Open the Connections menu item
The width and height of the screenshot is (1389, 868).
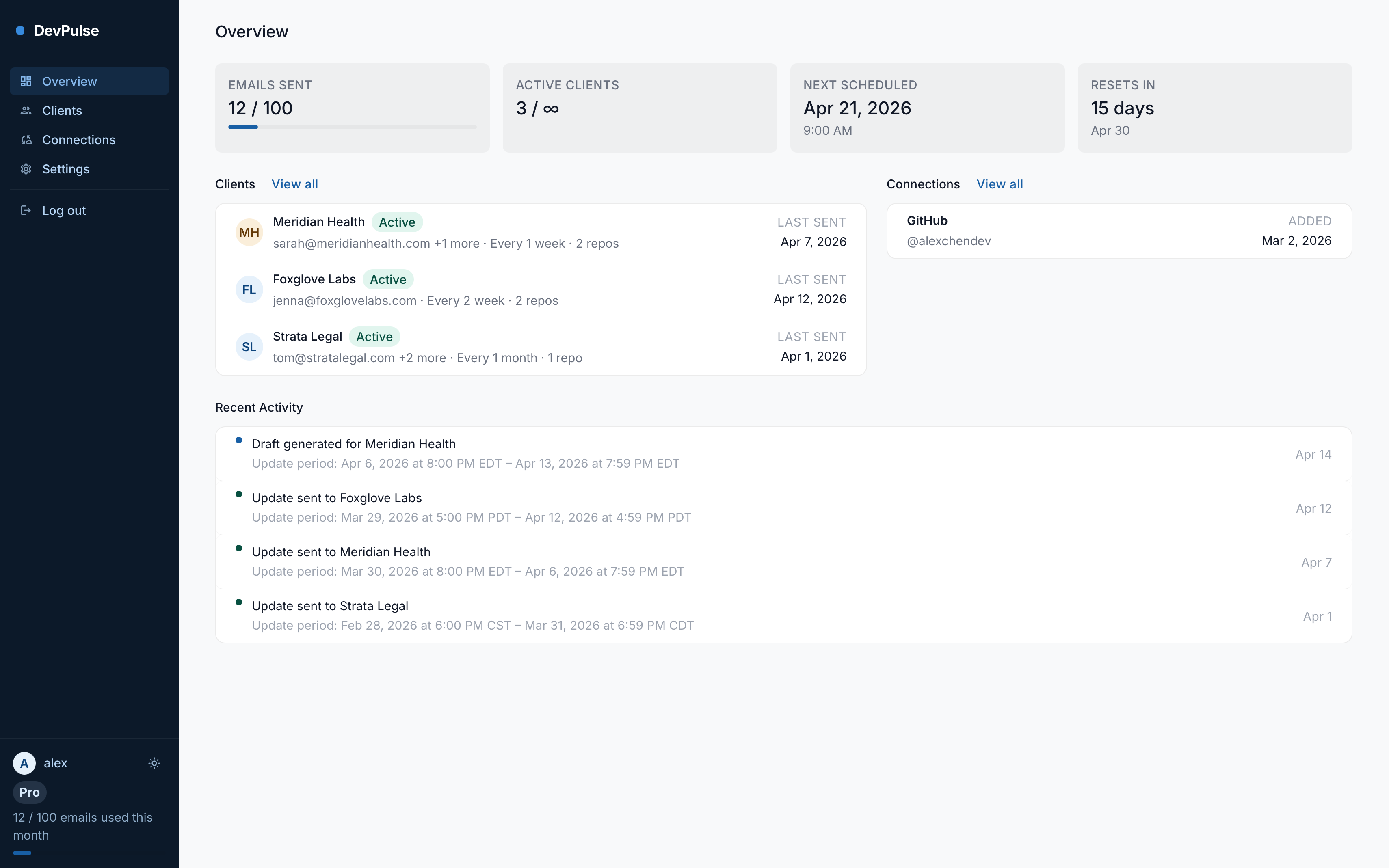tap(79, 140)
